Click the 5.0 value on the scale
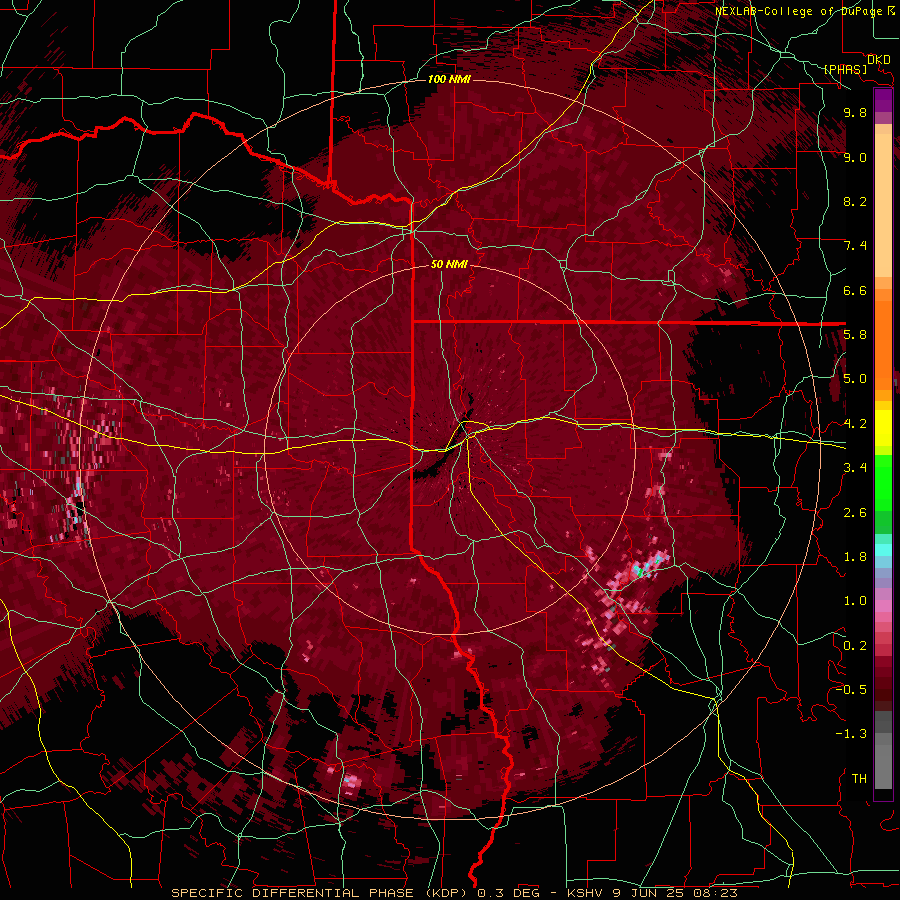The width and height of the screenshot is (900, 900). tap(855, 379)
